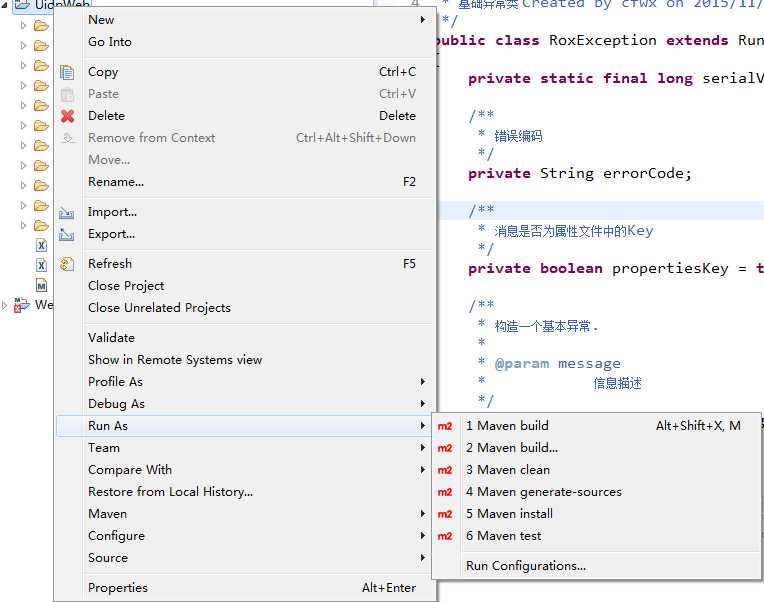Click the Copy icon in context menu
The image size is (764, 602).
[67, 72]
